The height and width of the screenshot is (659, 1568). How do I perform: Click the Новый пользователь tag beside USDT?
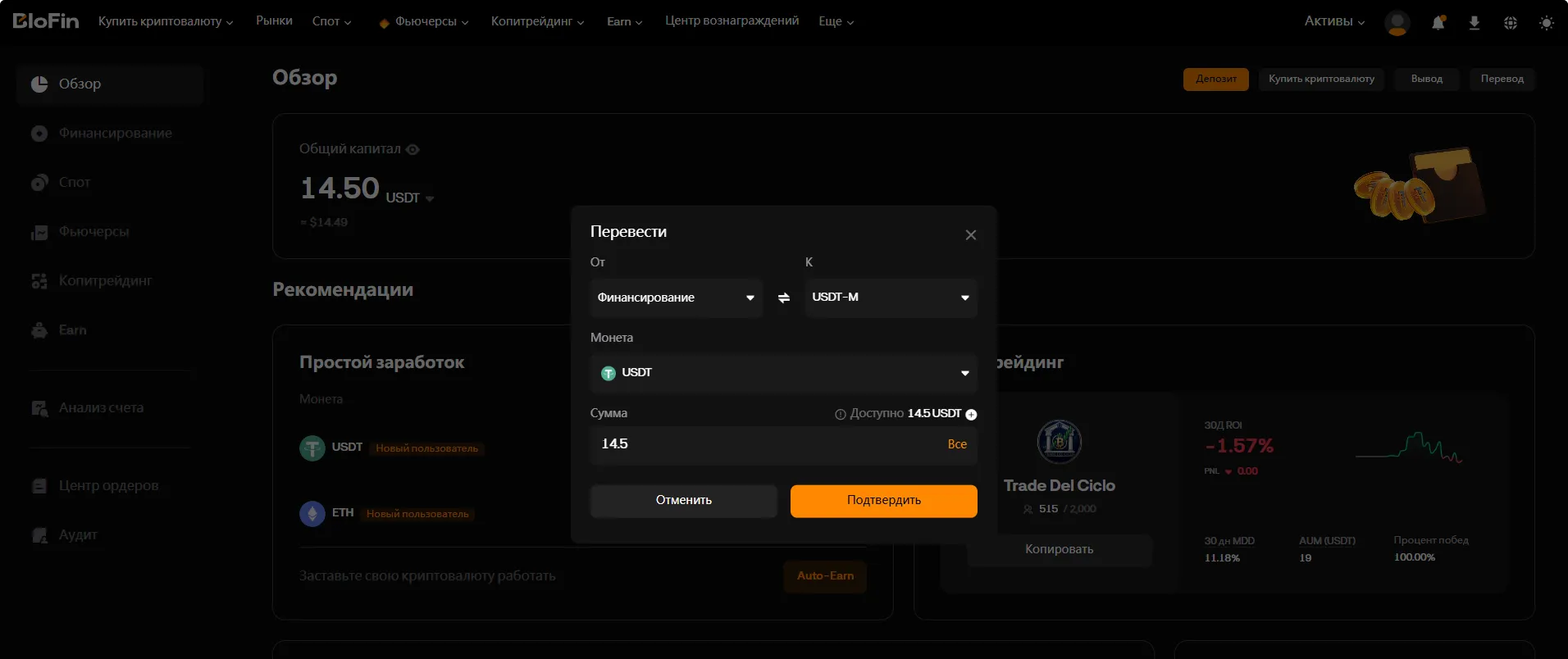click(x=427, y=448)
